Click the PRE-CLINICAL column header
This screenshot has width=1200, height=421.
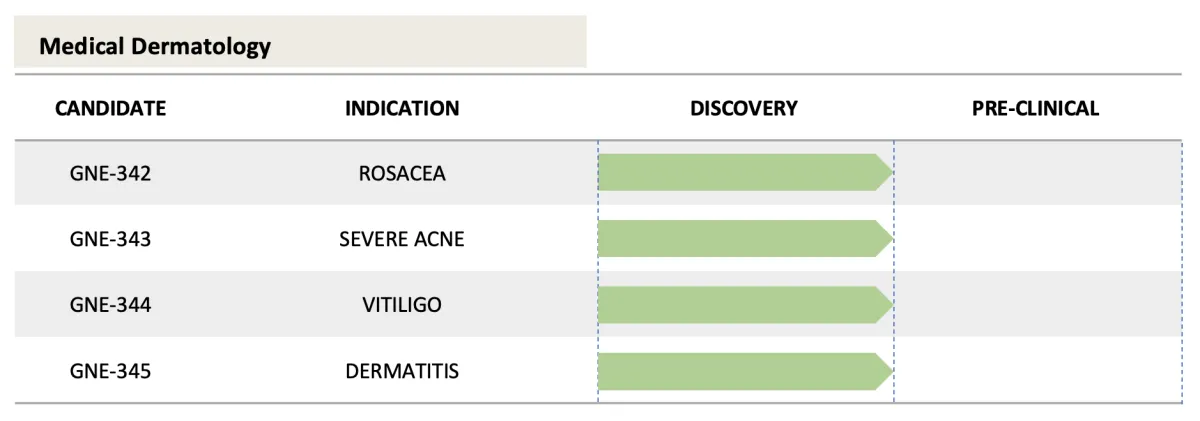[x=1035, y=108]
